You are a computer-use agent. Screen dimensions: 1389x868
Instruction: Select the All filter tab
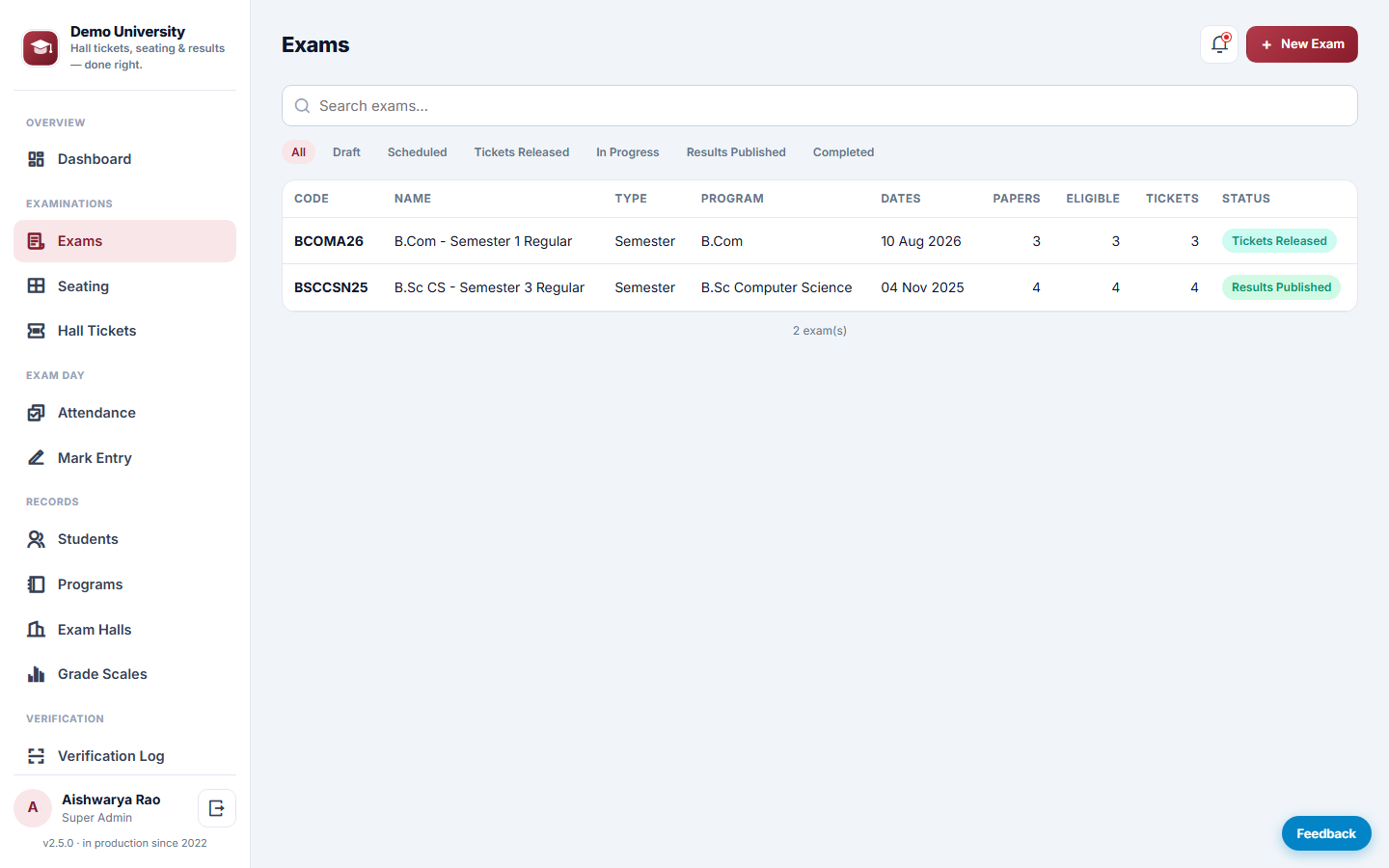(299, 152)
